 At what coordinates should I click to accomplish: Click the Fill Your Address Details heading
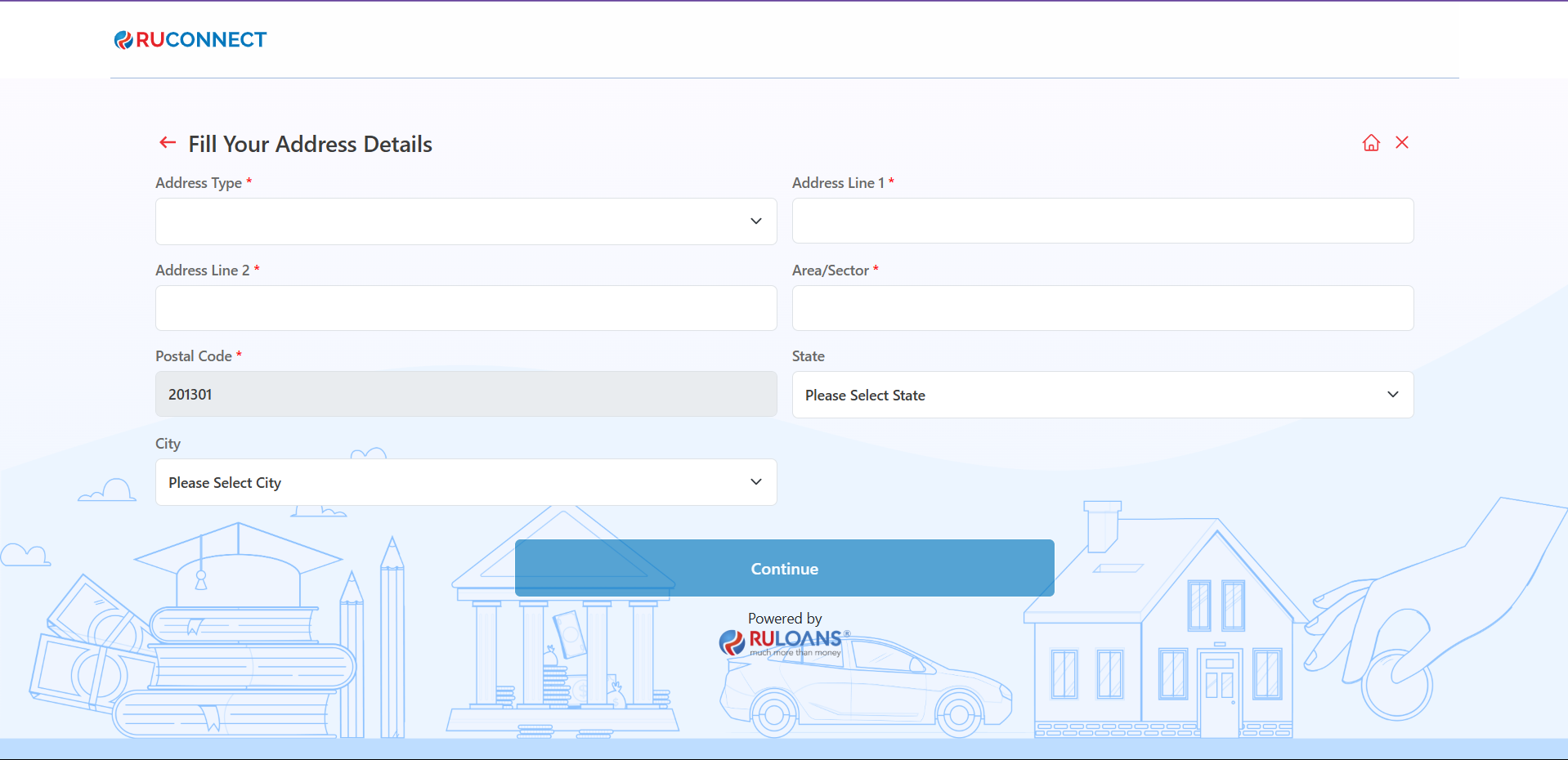pyautogui.click(x=310, y=145)
